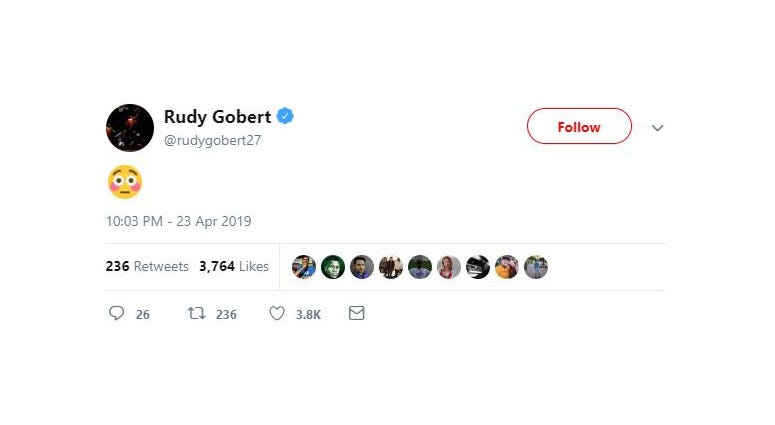Open the green-tinted face liker avatar
The width and height of the screenshot is (775, 425).
coord(333,267)
